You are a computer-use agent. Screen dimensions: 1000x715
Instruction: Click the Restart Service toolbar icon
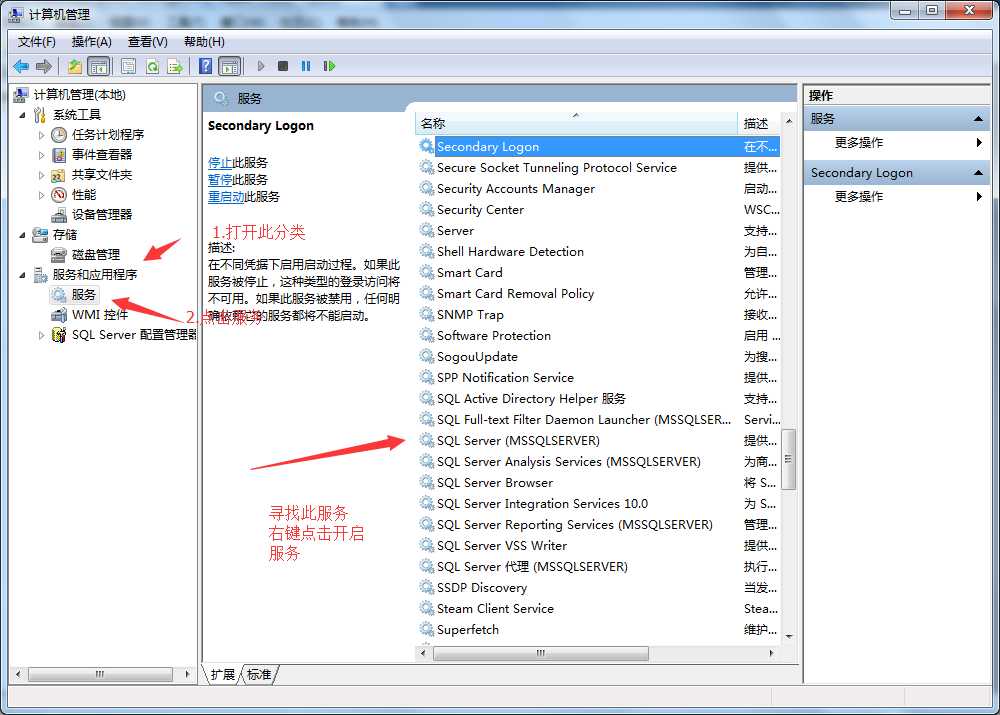pos(329,66)
